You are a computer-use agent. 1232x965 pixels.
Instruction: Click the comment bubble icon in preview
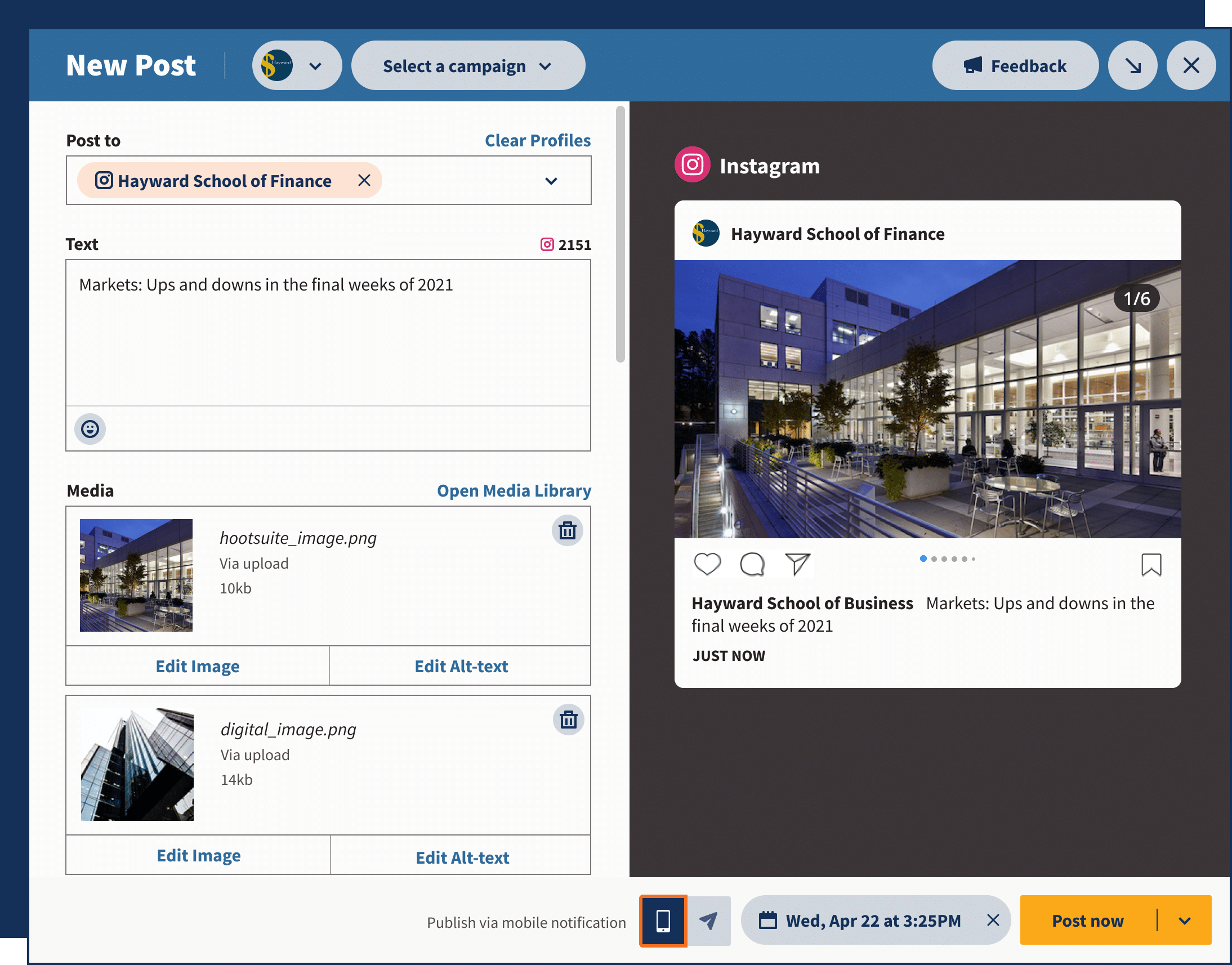(752, 564)
